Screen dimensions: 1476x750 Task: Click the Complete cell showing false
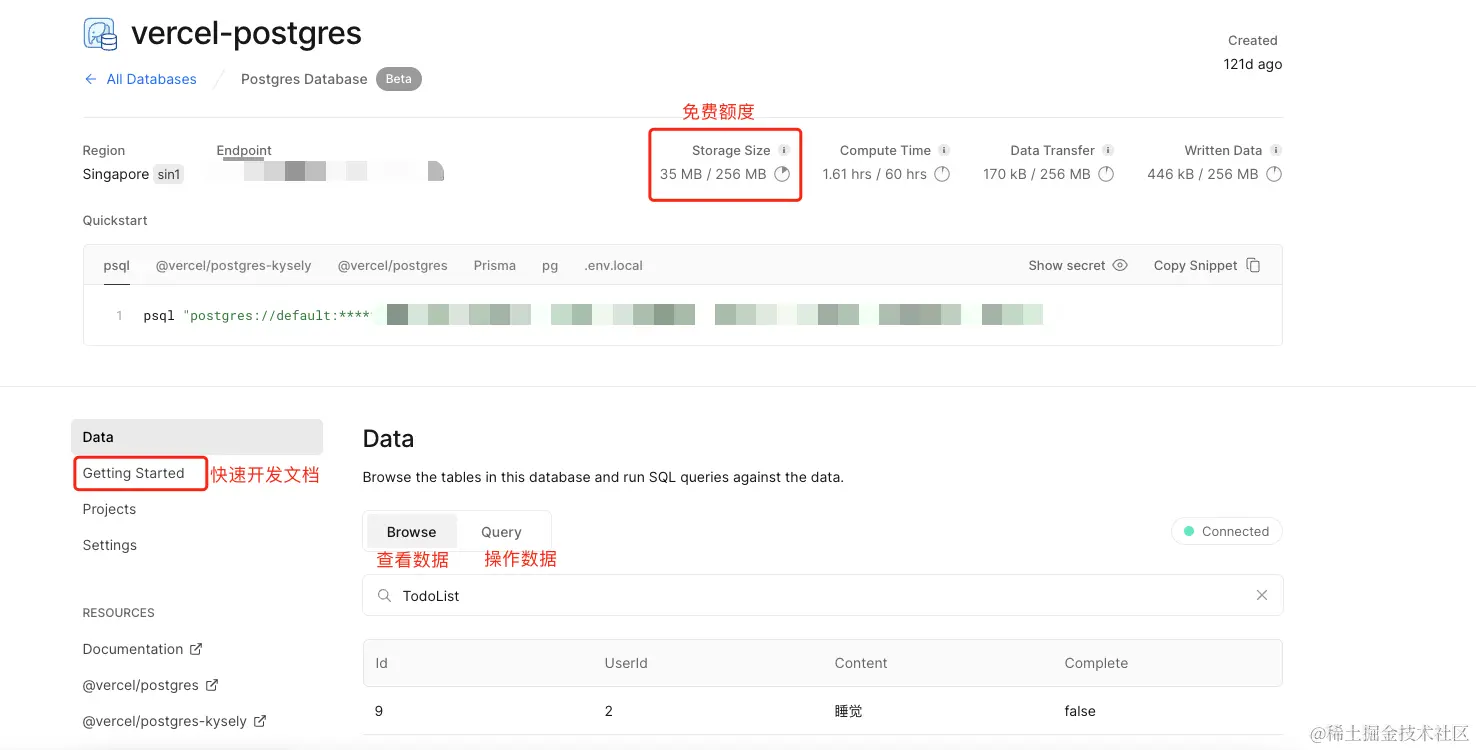point(1080,711)
